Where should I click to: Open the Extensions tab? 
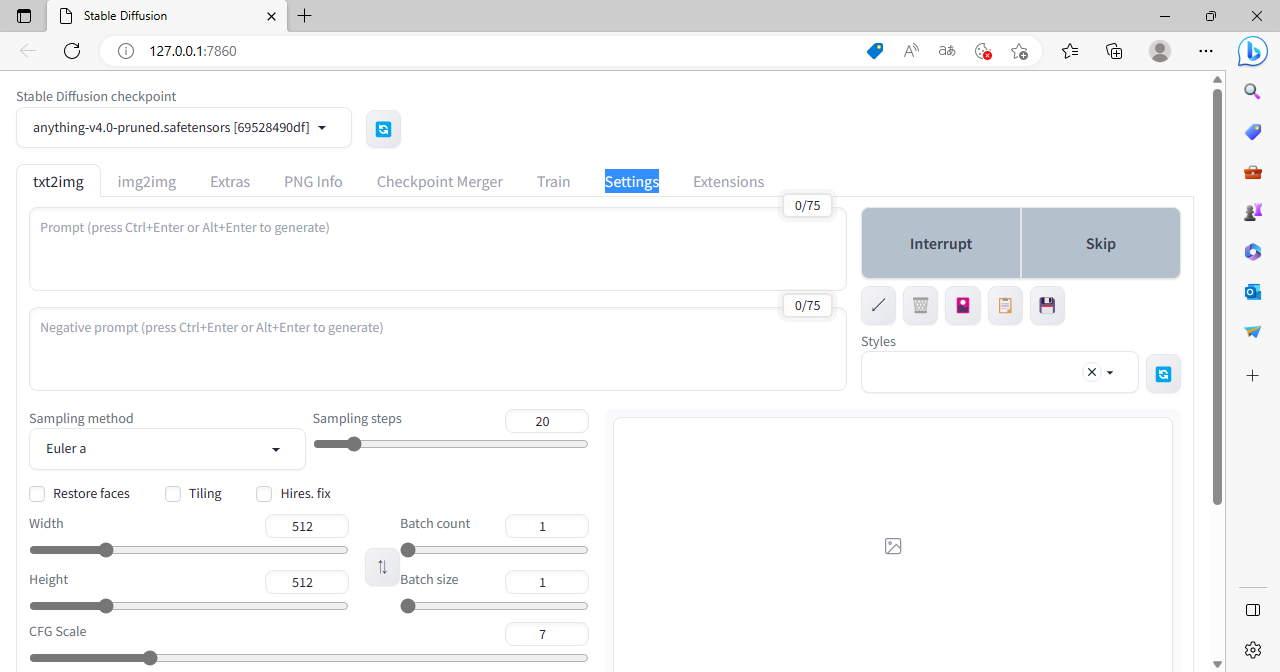728,182
